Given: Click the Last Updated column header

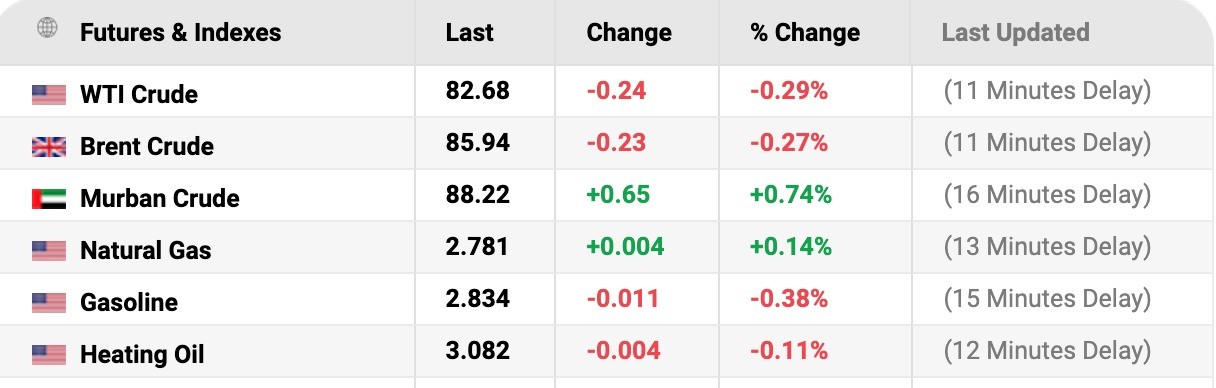Looking at the screenshot, I should tap(1015, 33).
